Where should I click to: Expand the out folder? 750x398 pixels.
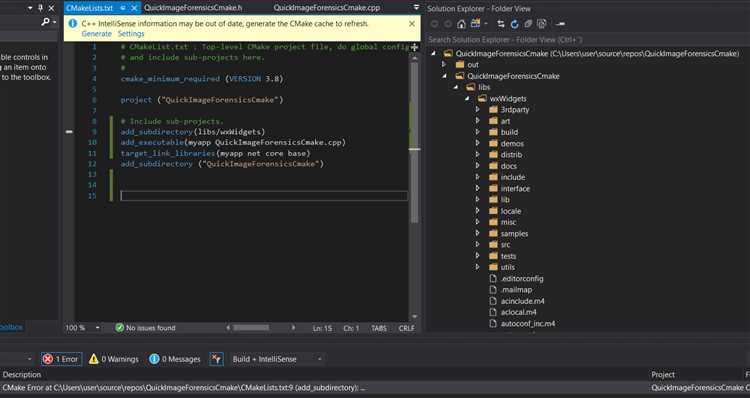(x=444, y=65)
